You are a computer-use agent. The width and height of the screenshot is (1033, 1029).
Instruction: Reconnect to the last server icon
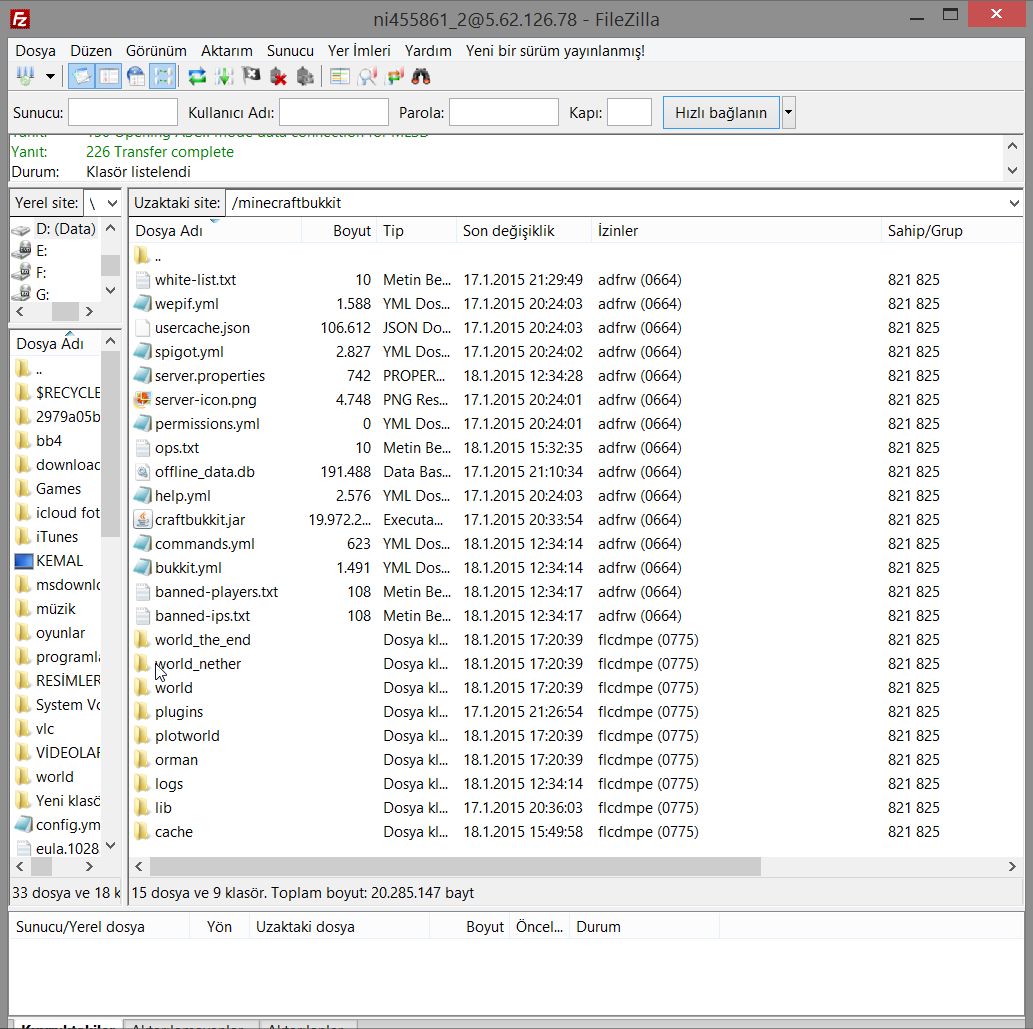[x=305, y=76]
